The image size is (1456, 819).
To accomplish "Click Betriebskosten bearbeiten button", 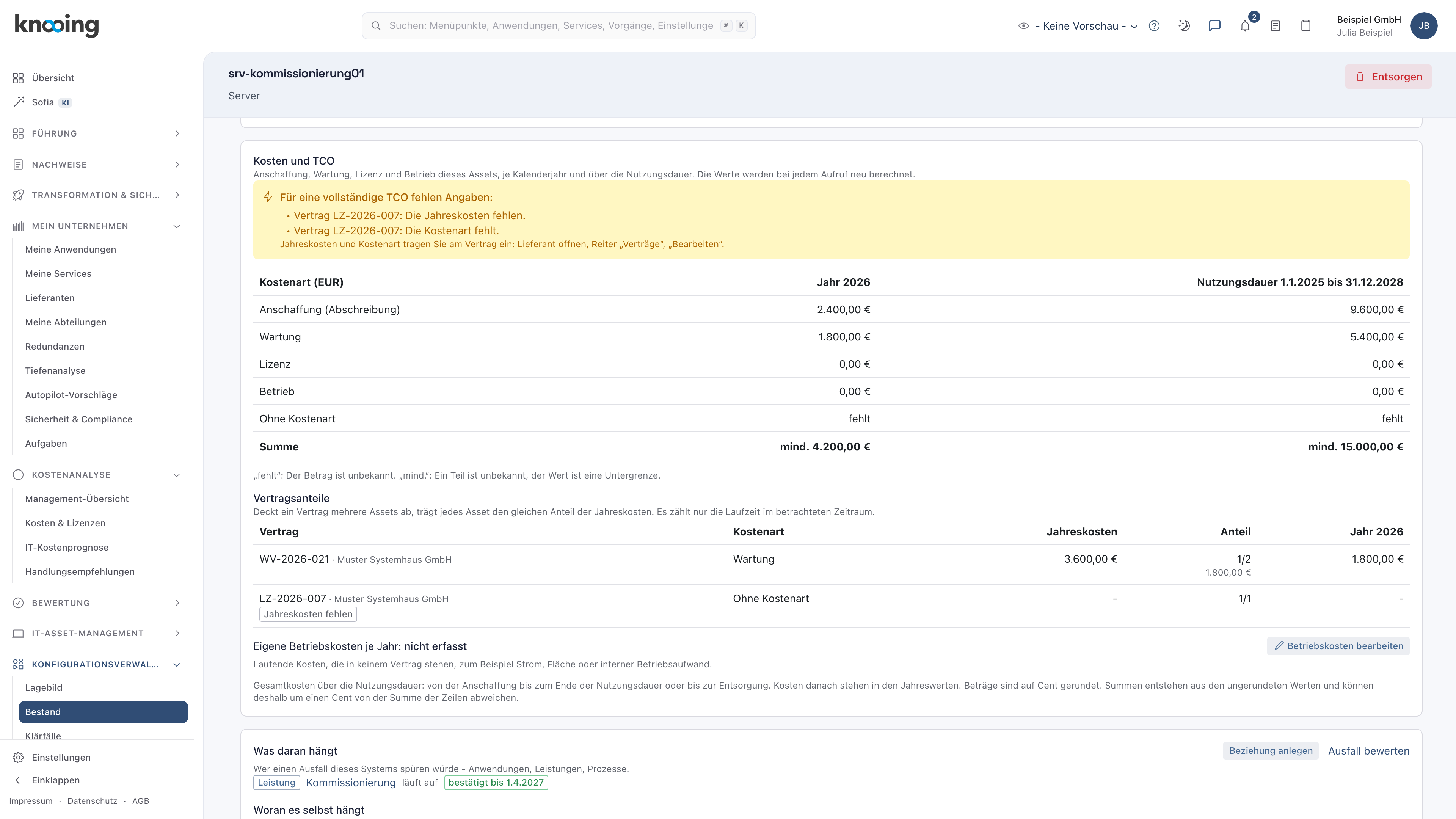I will [x=1338, y=646].
